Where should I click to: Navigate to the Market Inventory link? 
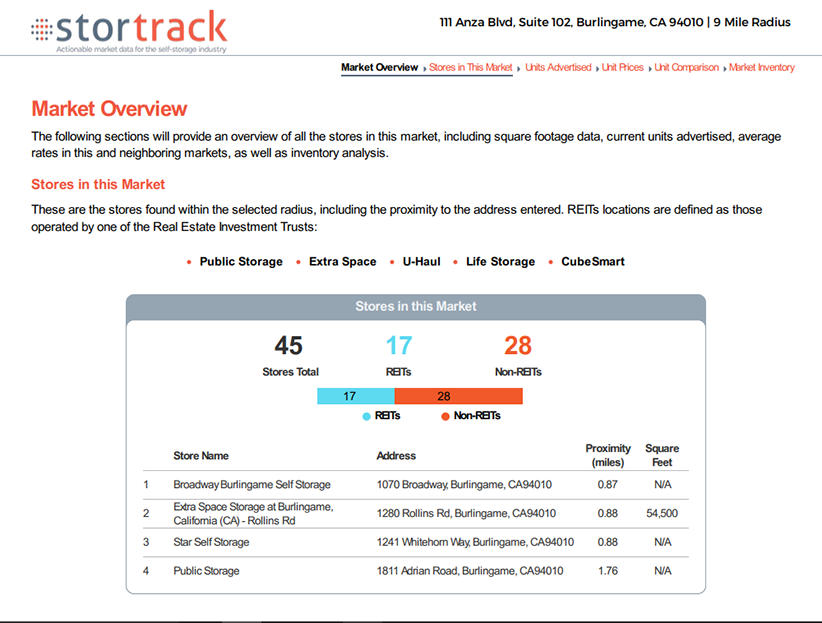click(762, 67)
